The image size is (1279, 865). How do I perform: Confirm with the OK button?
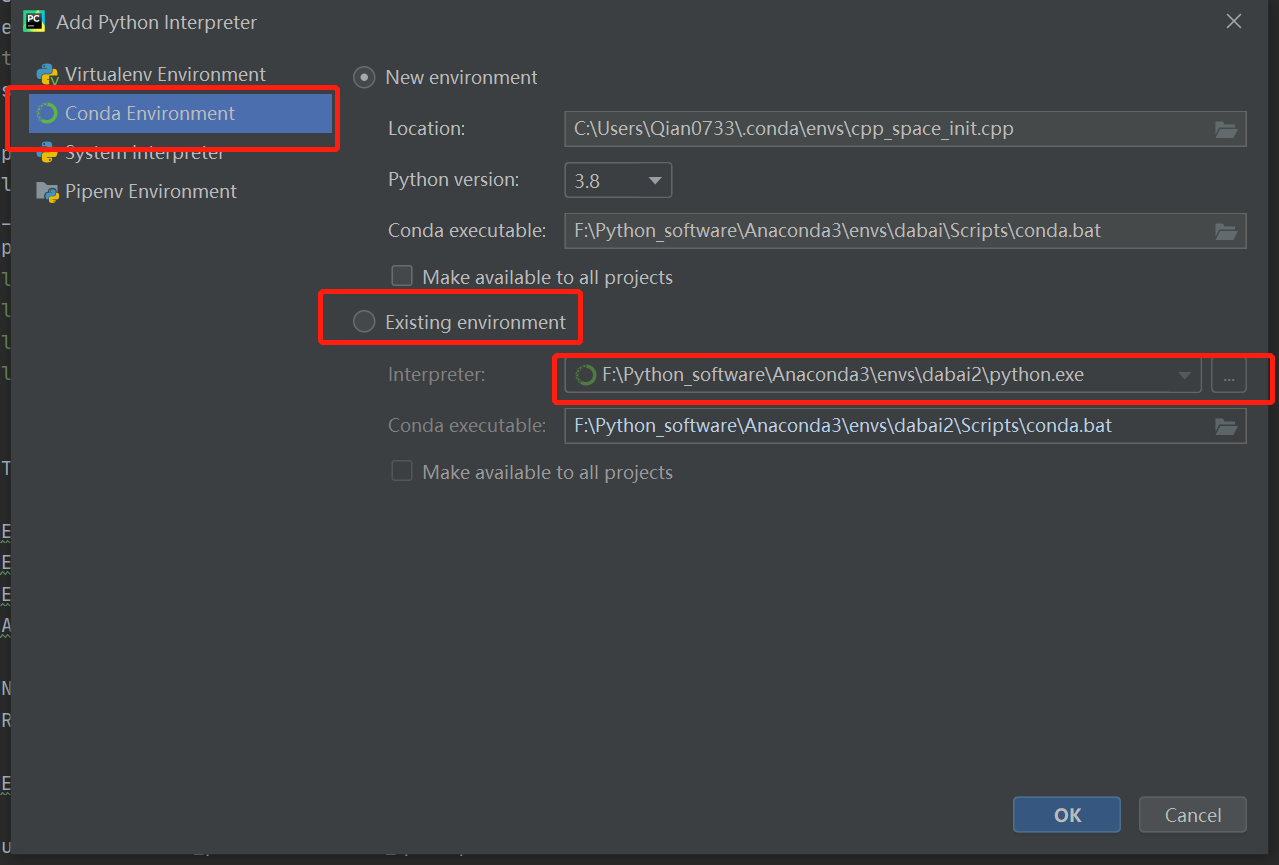click(1067, 815)
